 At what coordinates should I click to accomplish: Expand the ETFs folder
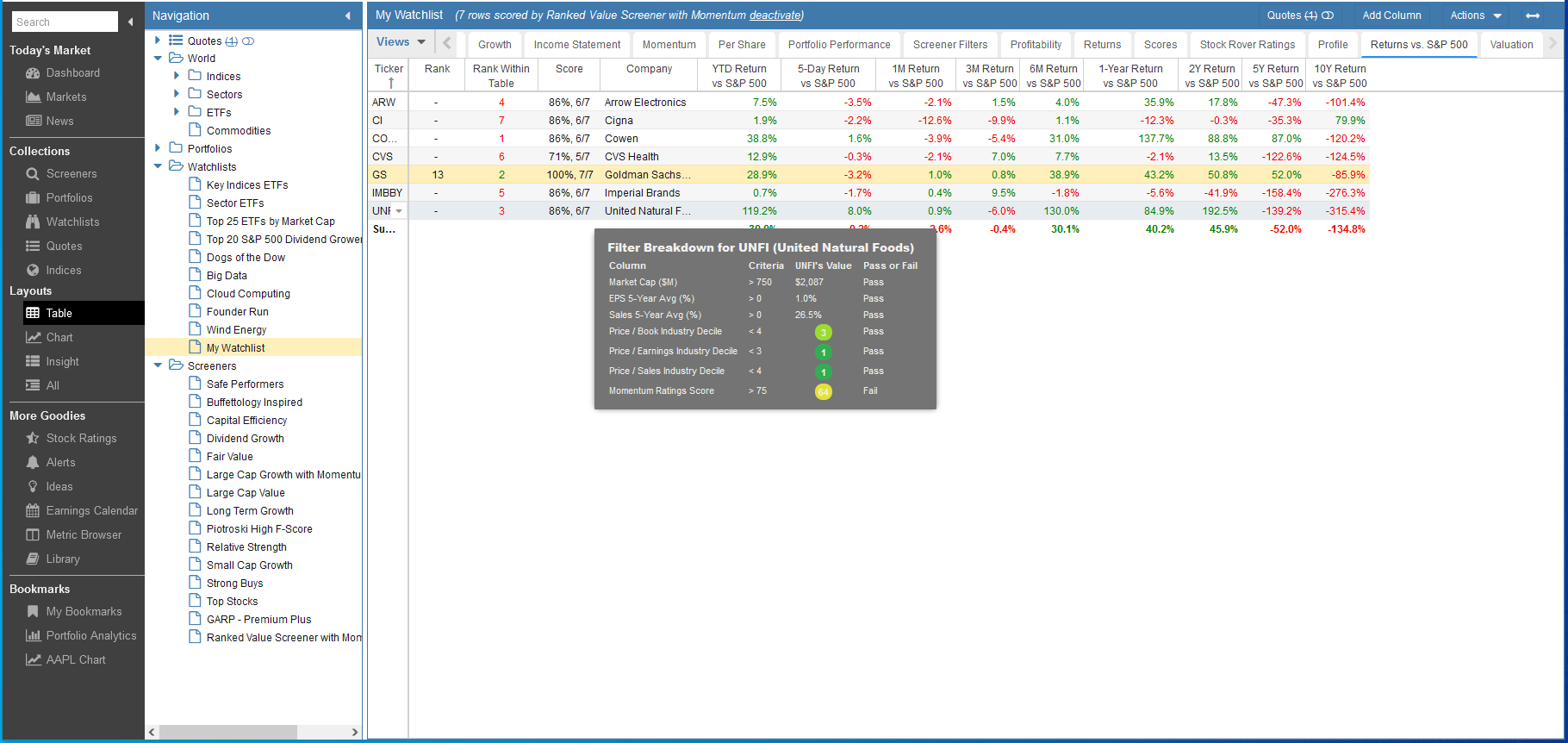[177, 112]
